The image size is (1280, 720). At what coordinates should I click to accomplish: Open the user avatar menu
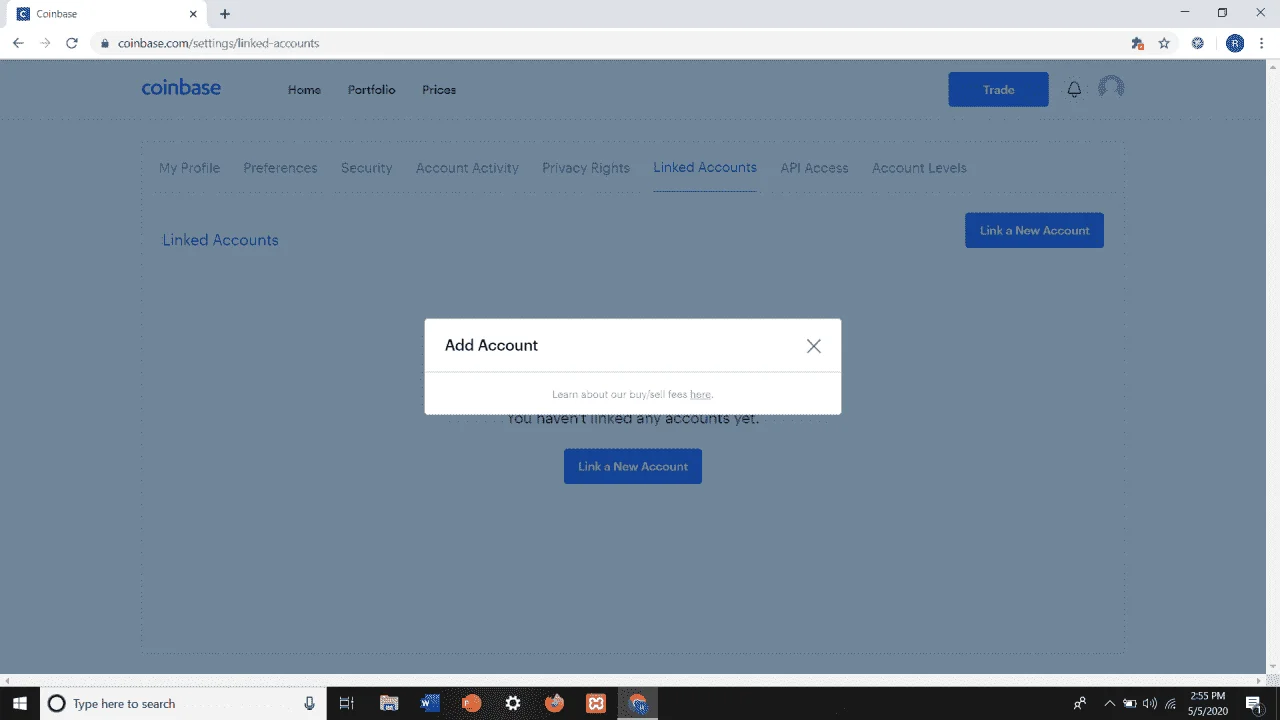[x=1111, y=88]
